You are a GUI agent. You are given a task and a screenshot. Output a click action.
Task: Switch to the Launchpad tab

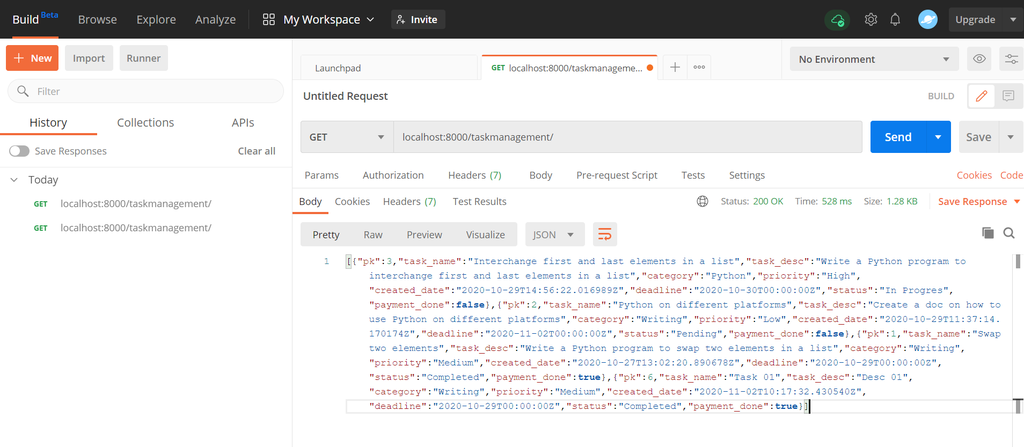tap(389, 67)
